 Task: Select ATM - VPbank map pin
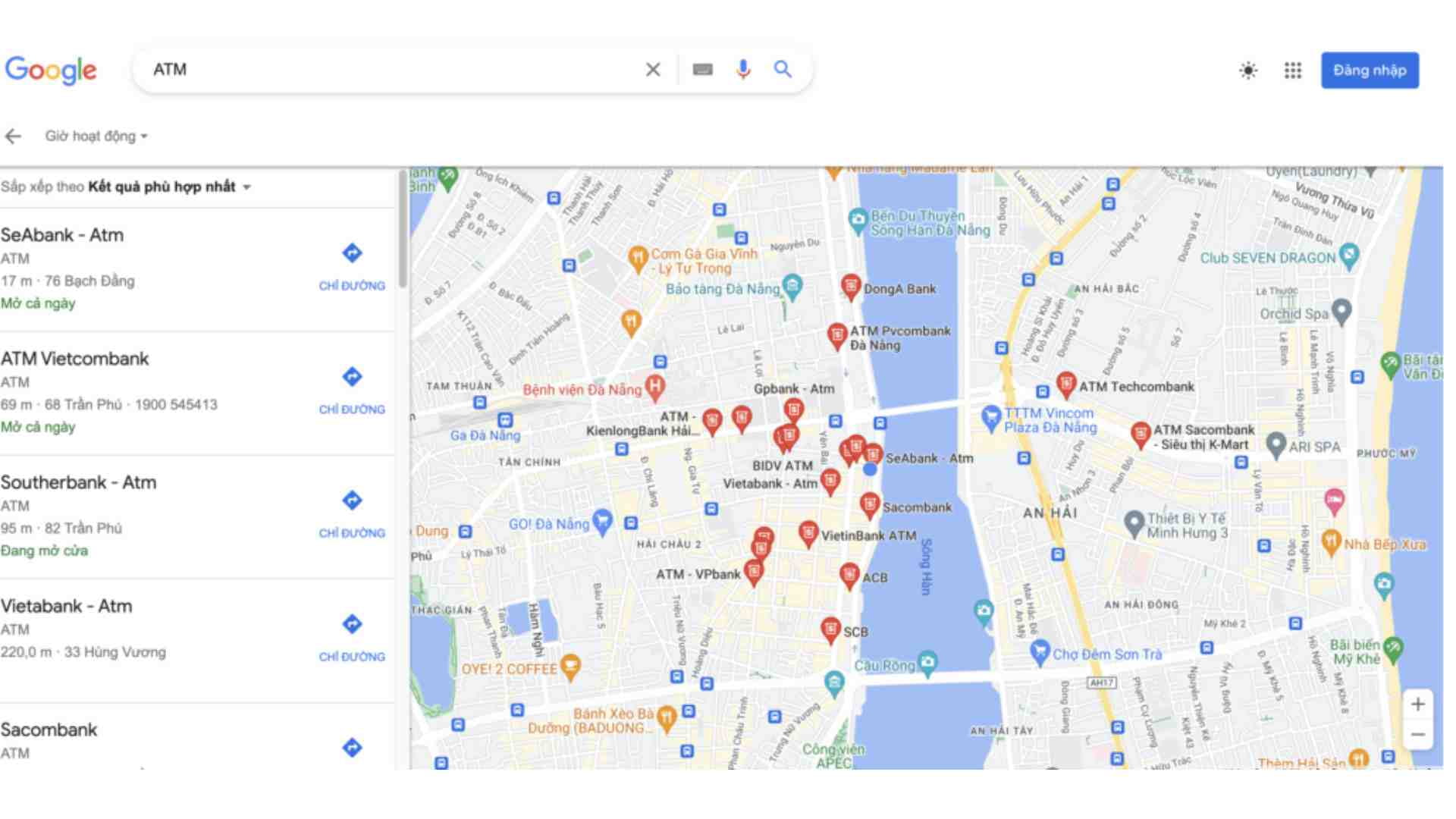753,572
